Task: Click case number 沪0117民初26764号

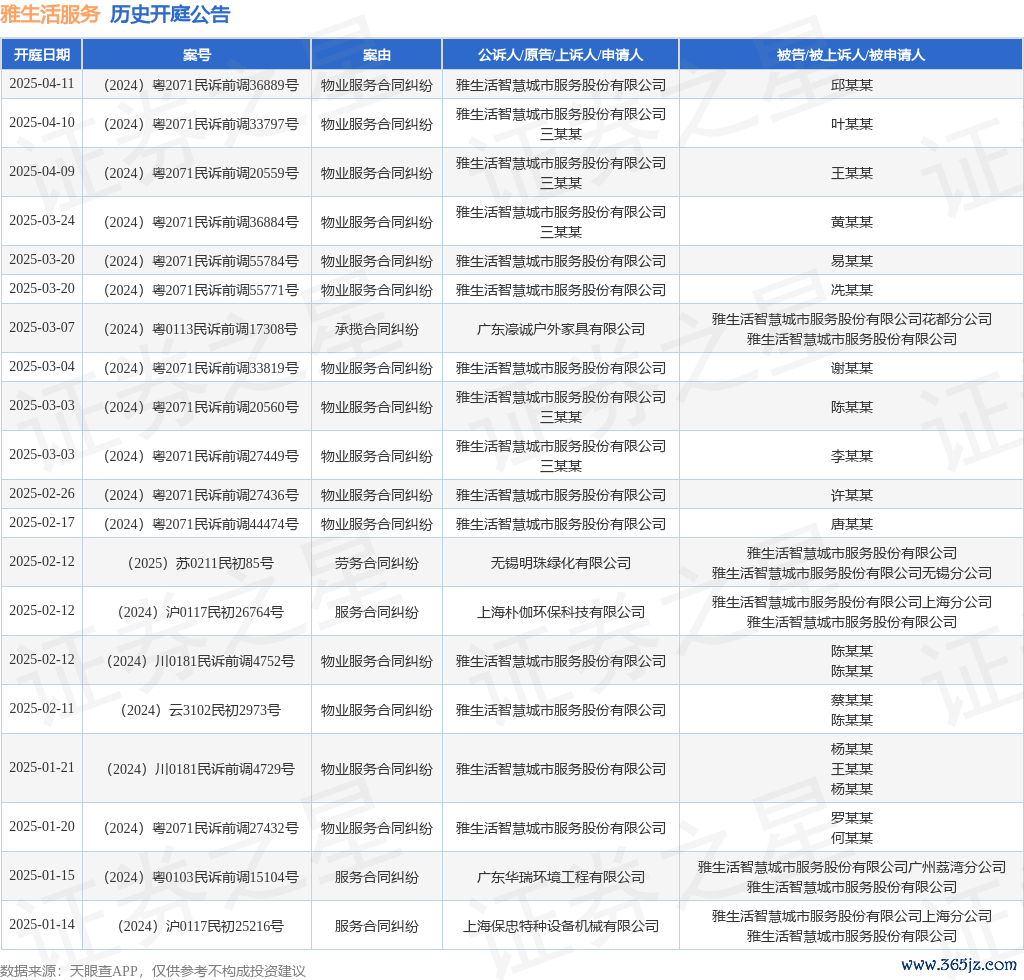Action: [x=200, y=612]
